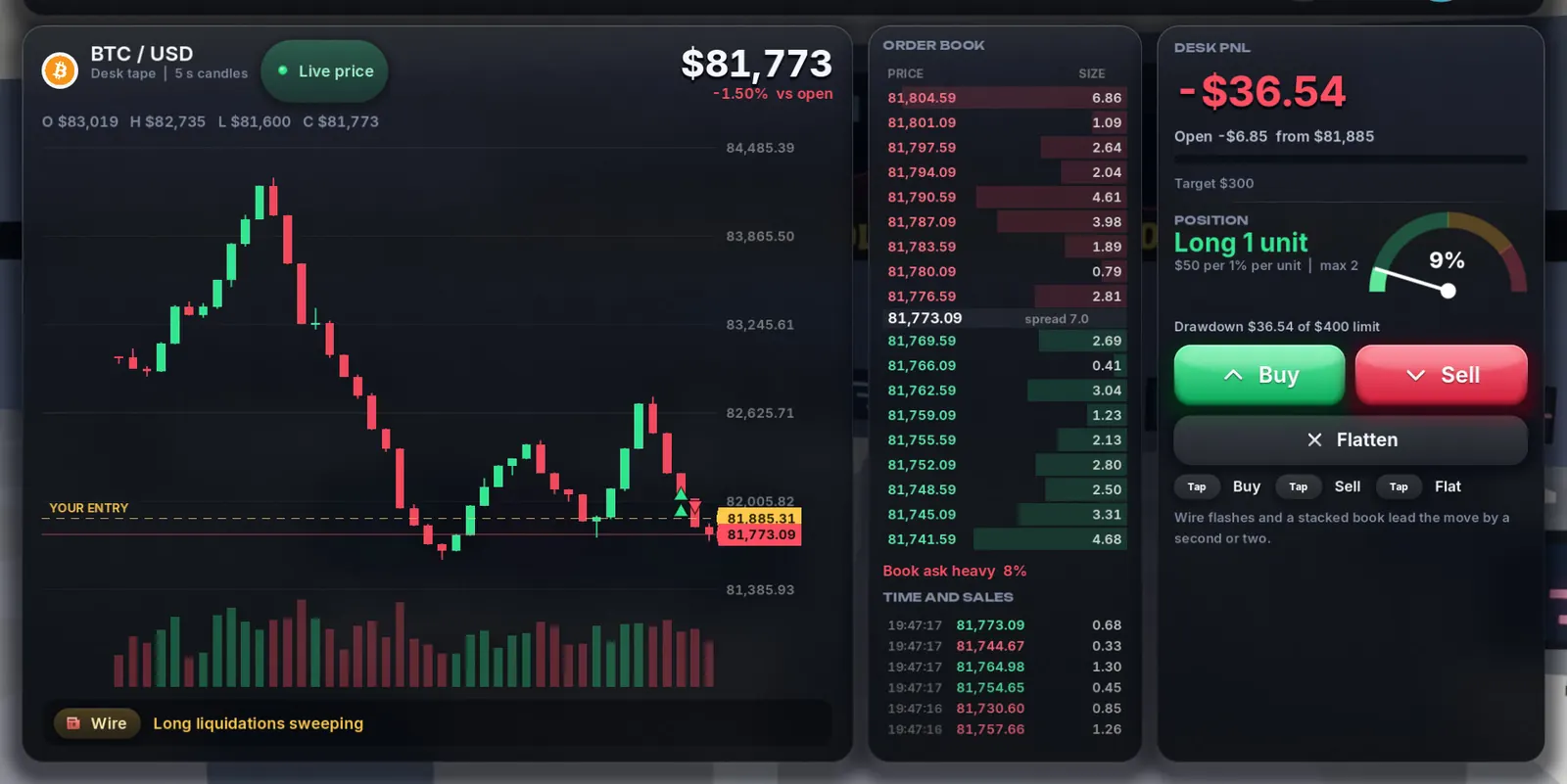Click the green Live price indicator pill

(325, 70)
